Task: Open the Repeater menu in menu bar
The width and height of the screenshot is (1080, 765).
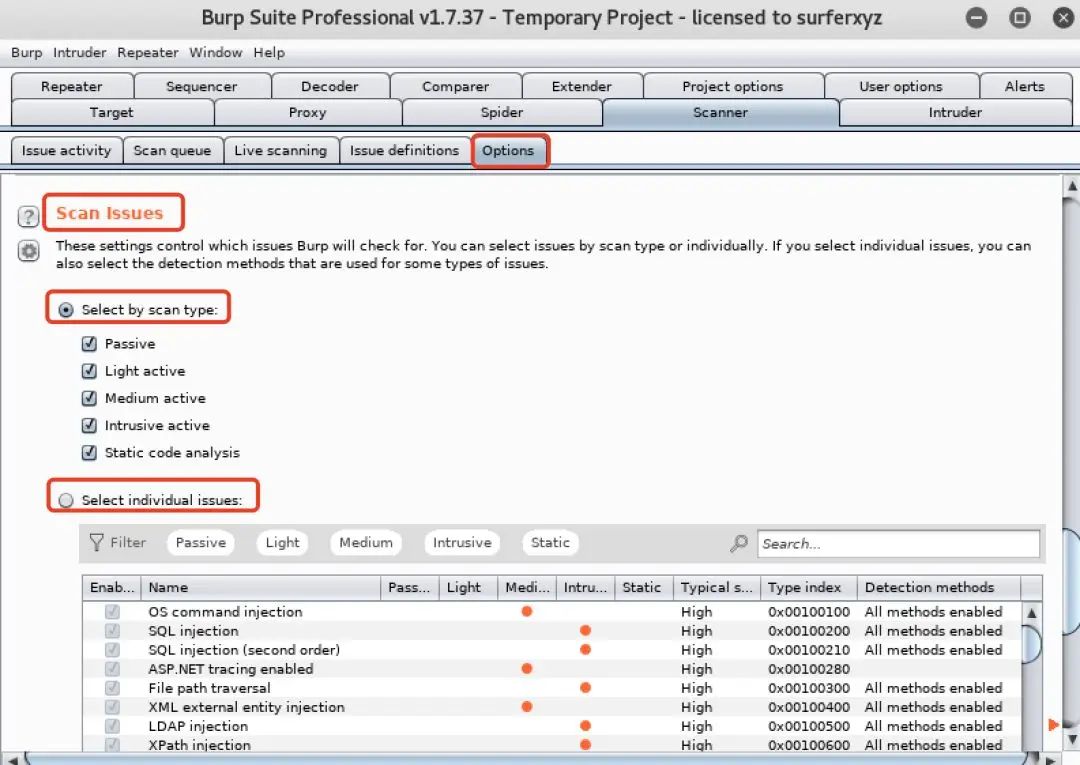Action: coord(147,52)
